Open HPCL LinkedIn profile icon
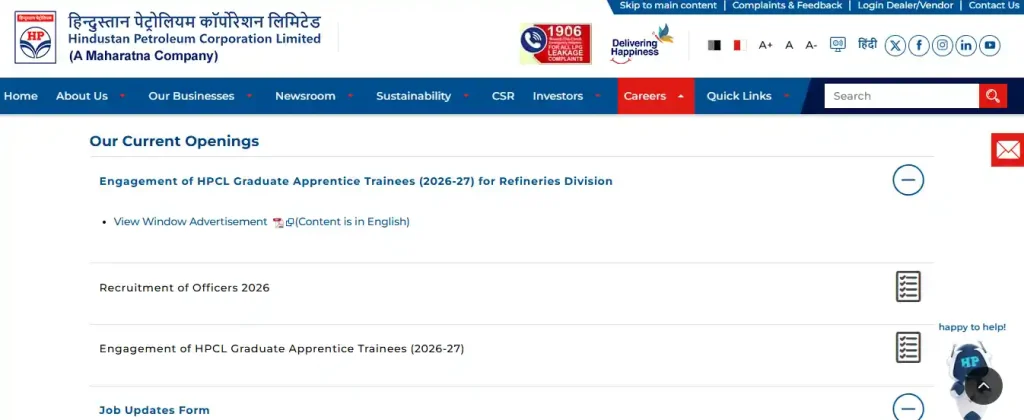 966,45
